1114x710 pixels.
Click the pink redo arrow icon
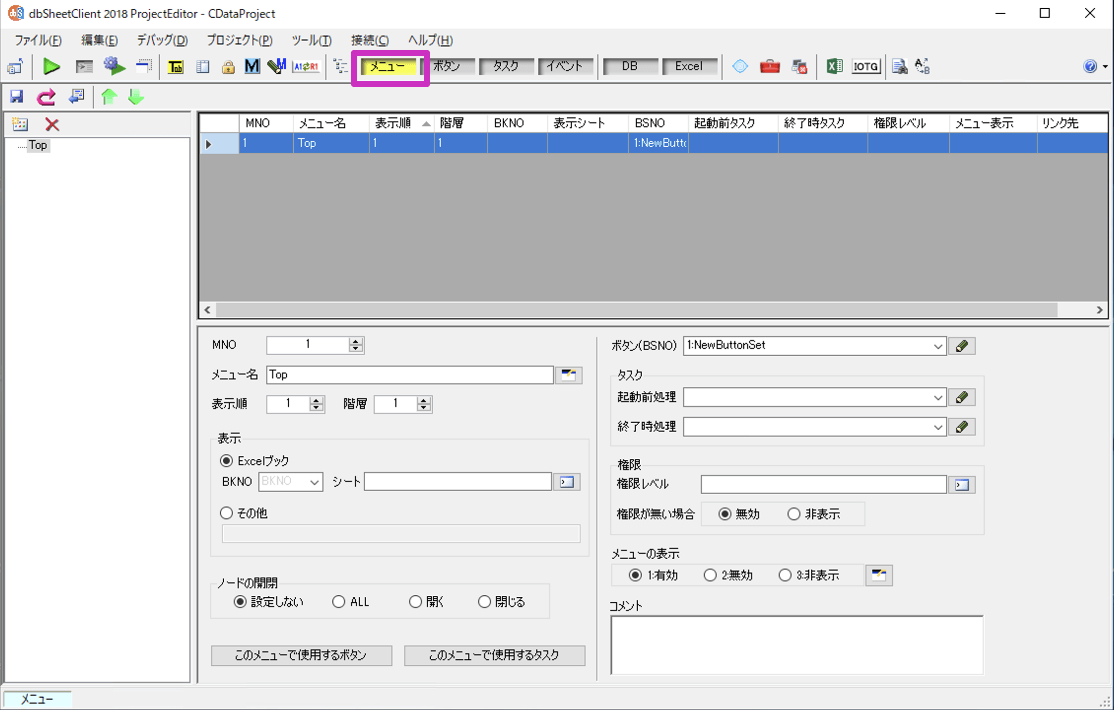pos(46,97)
